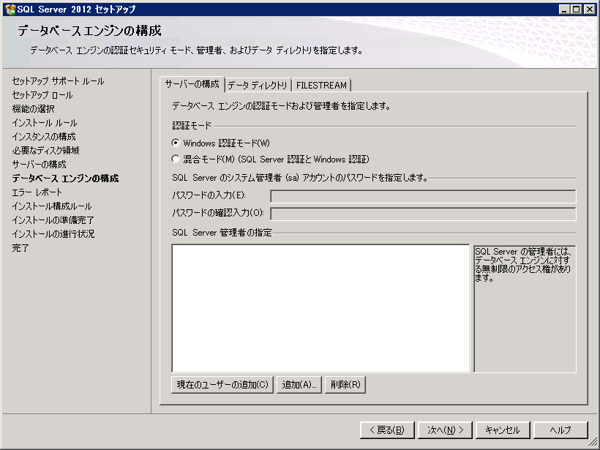600x450 pixels.
Task: Open the FILESTREAM tab
Action: point(321,85)
